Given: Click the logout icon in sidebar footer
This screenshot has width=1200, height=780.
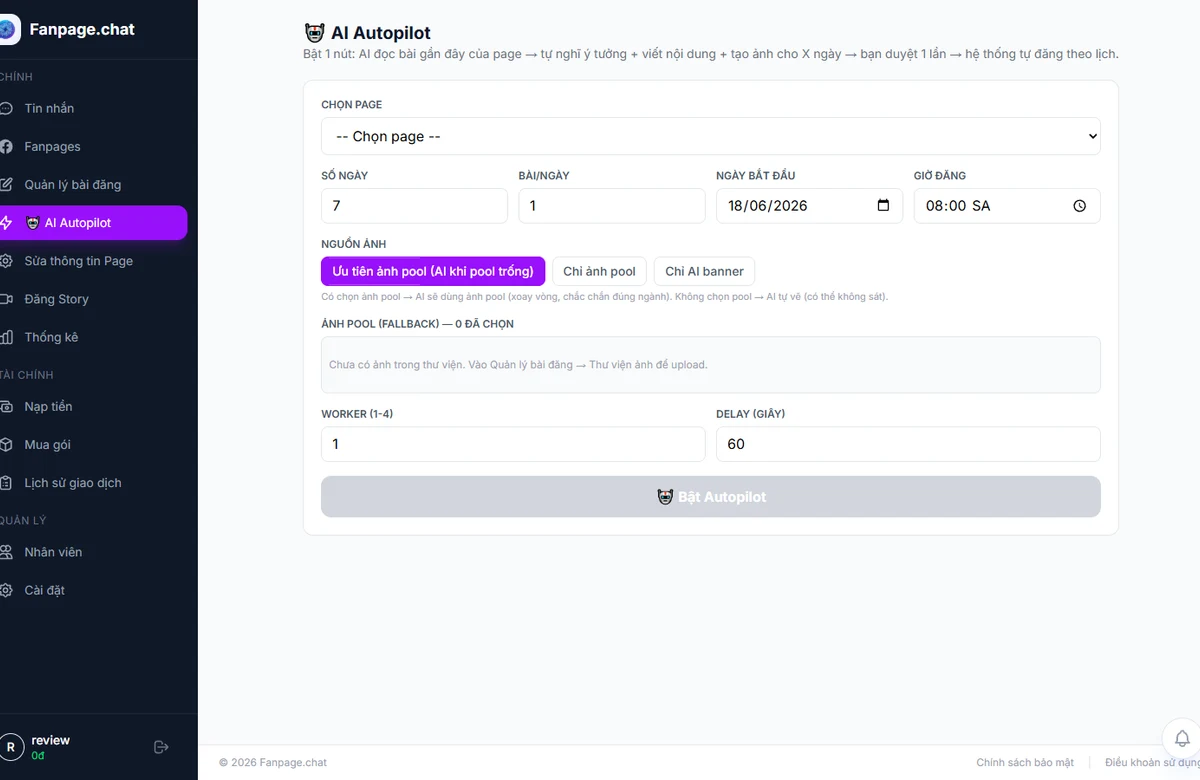Looking at the screenshot, I should [x=161, y=747].
